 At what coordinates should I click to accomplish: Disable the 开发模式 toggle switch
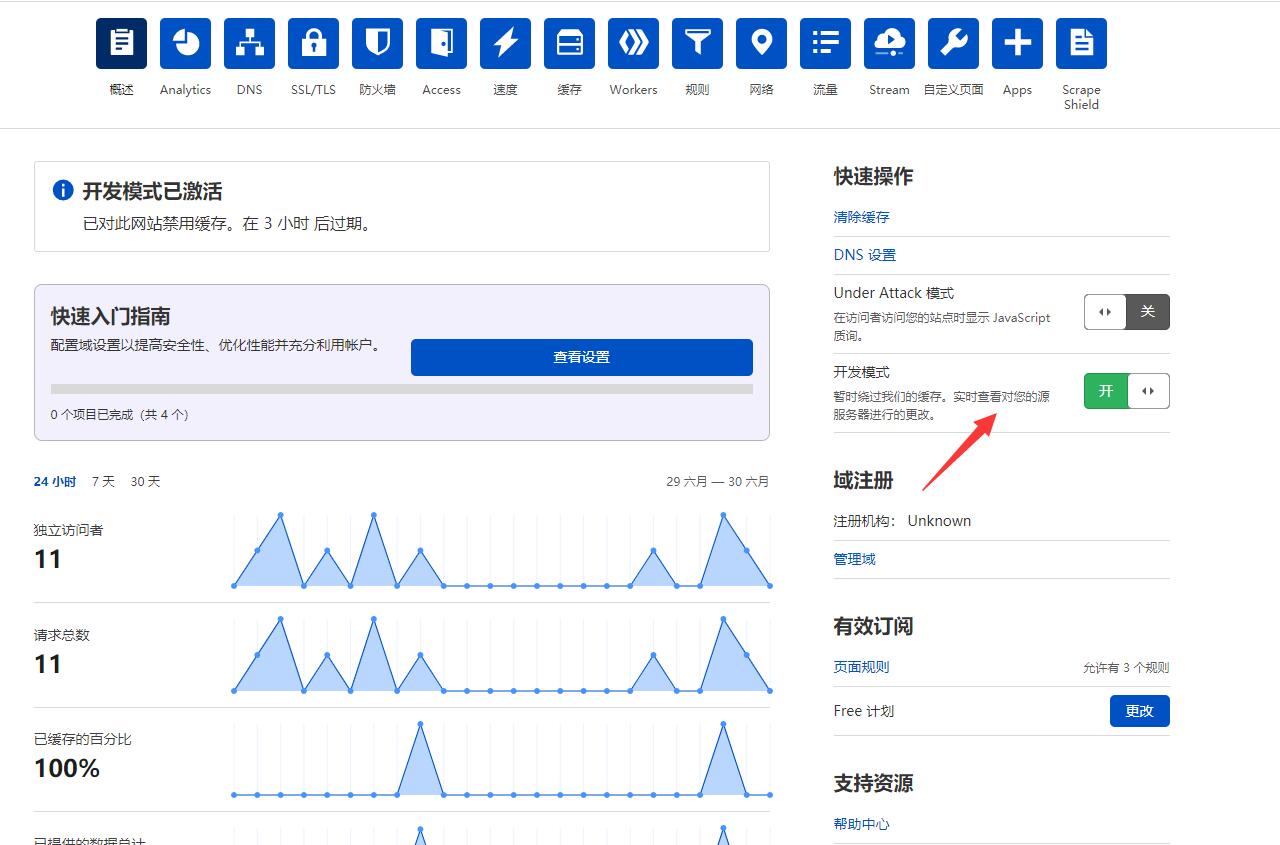(x=1126, y=391)
